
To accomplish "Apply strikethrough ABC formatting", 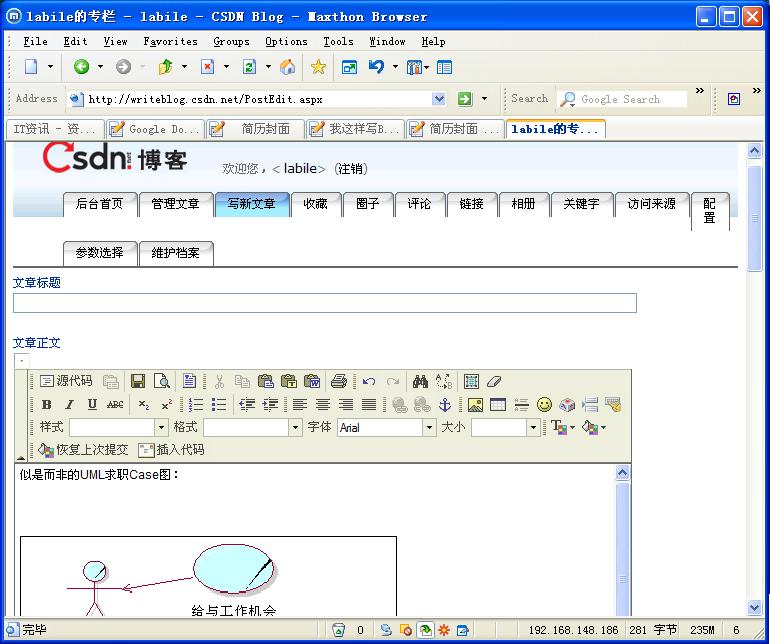I will 115,405.
